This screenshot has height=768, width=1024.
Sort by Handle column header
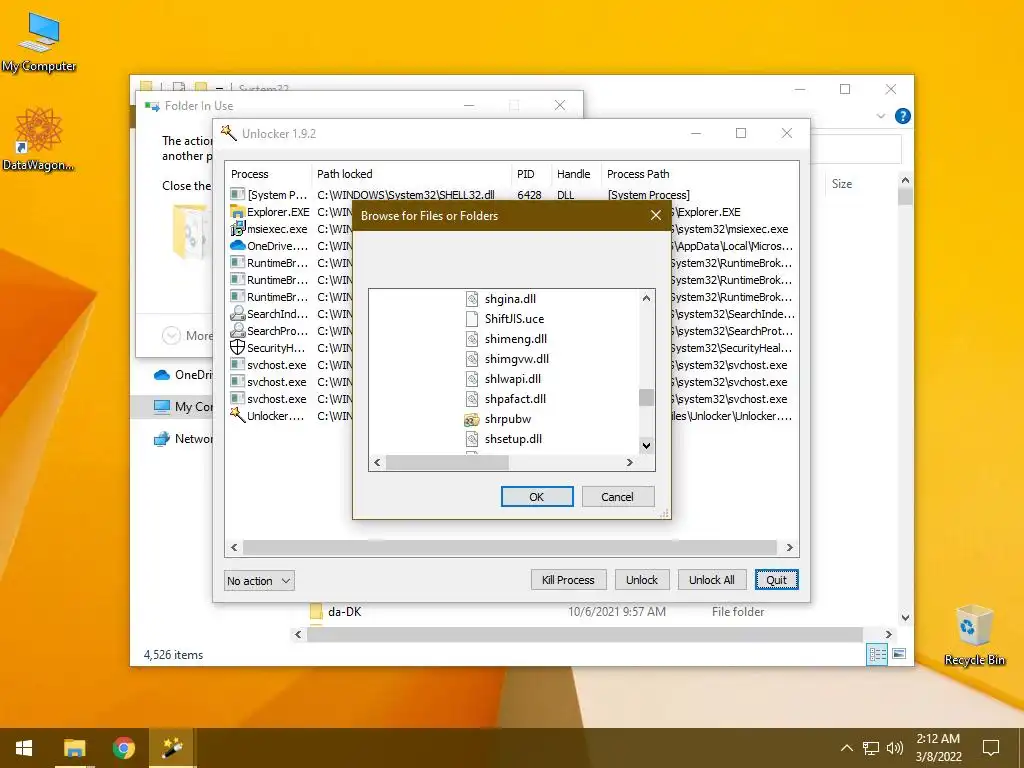(x=576, y=174)
